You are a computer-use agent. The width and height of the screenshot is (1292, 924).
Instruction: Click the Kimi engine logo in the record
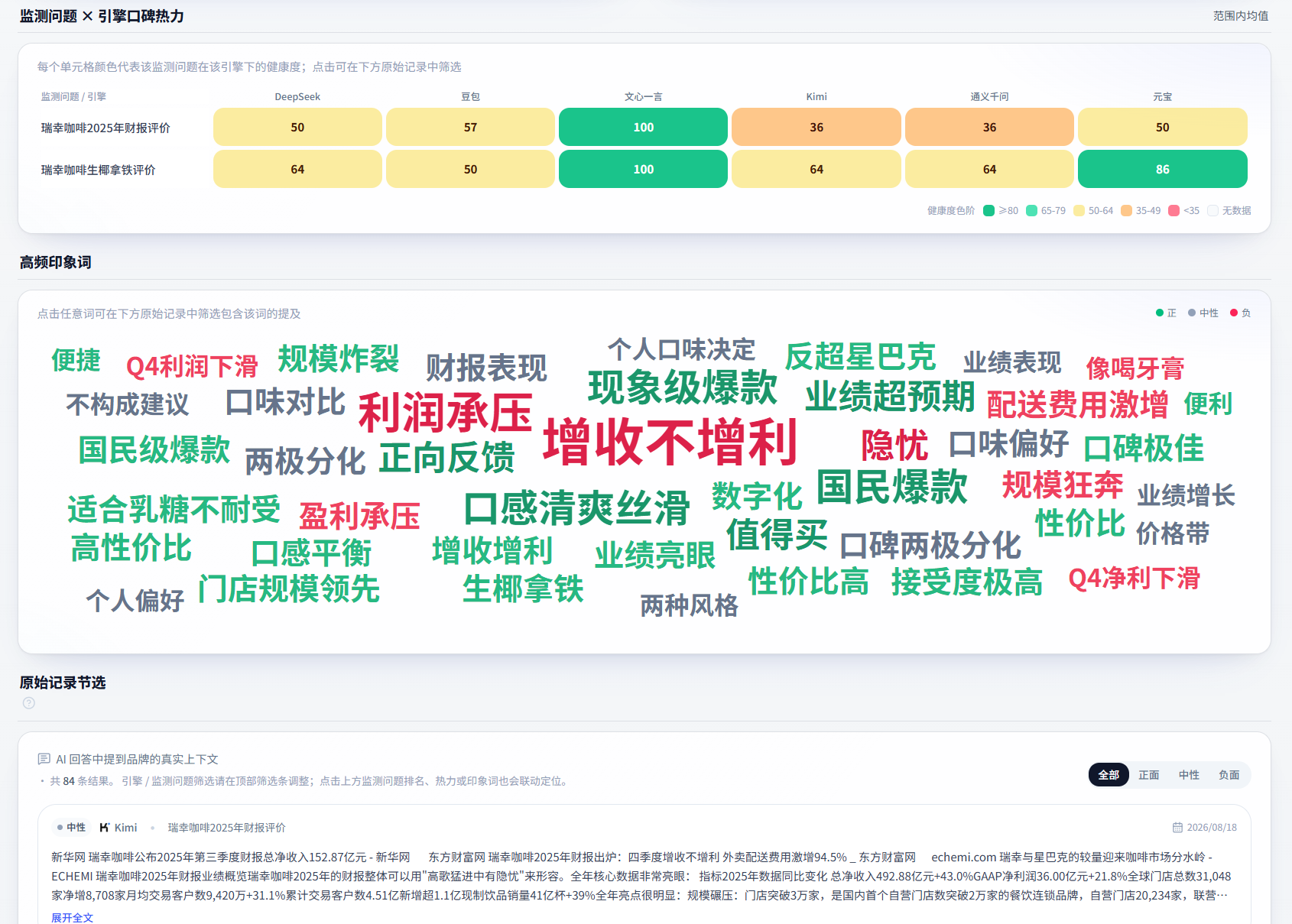[105, 828]
